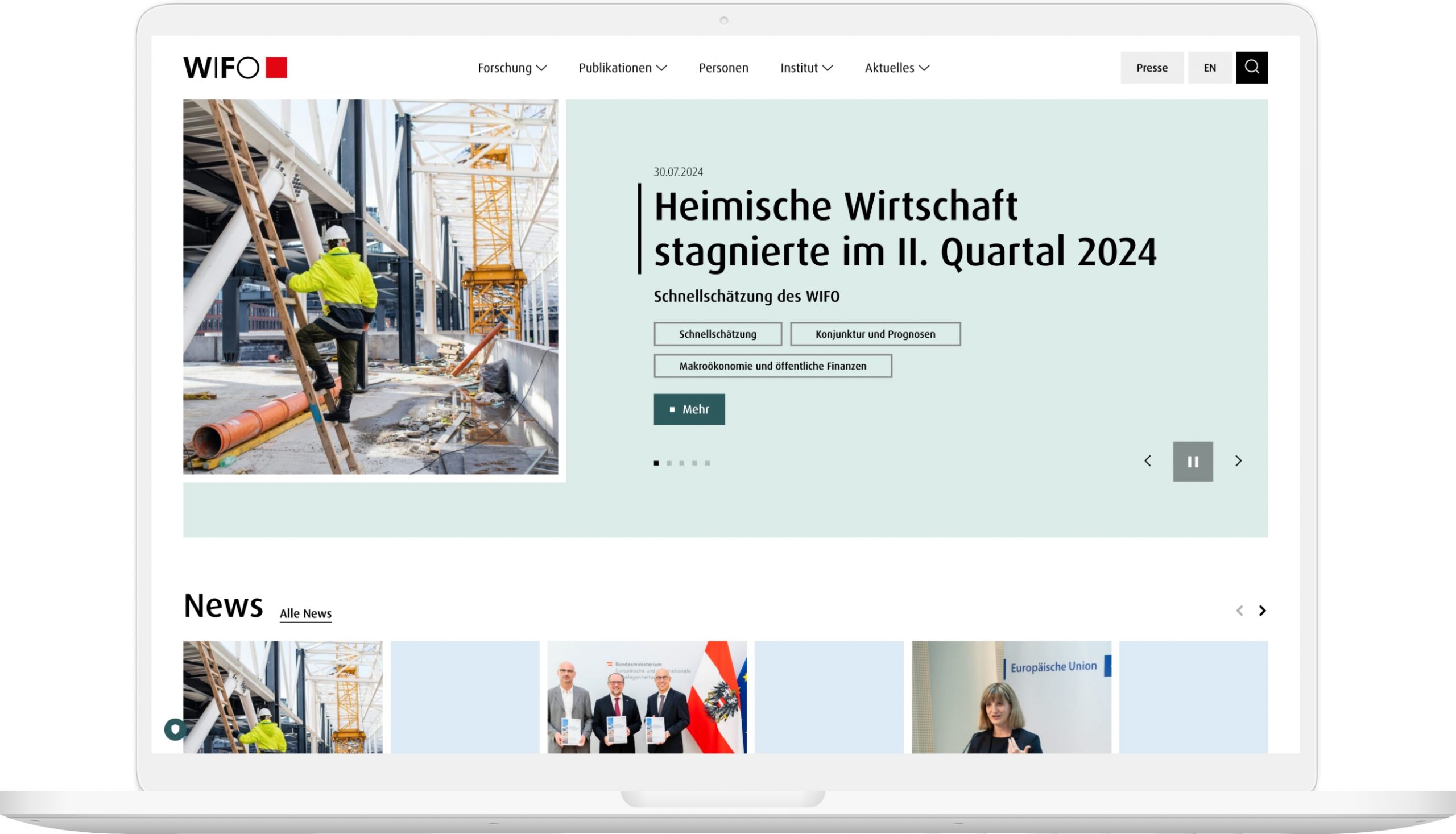Open news thumbnail with three men
This screenshot has height=834, width=1456.
click(x=647, y=697)
